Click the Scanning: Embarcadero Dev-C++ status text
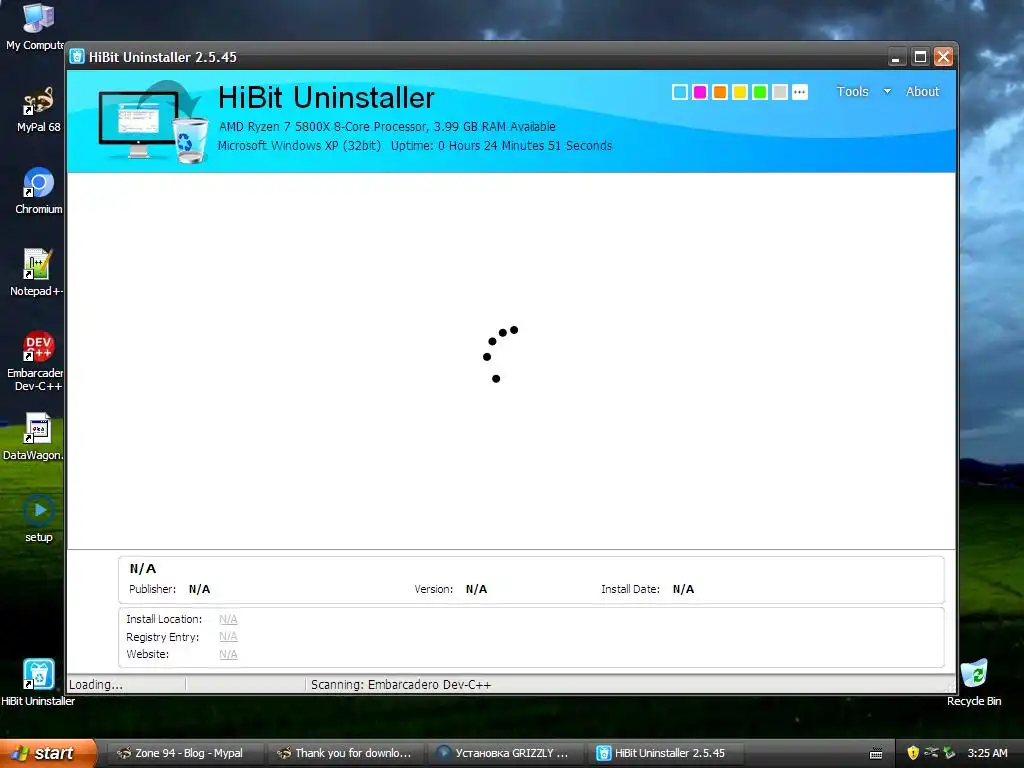This screenshot has width=1024, height=768. coord(400,684)
